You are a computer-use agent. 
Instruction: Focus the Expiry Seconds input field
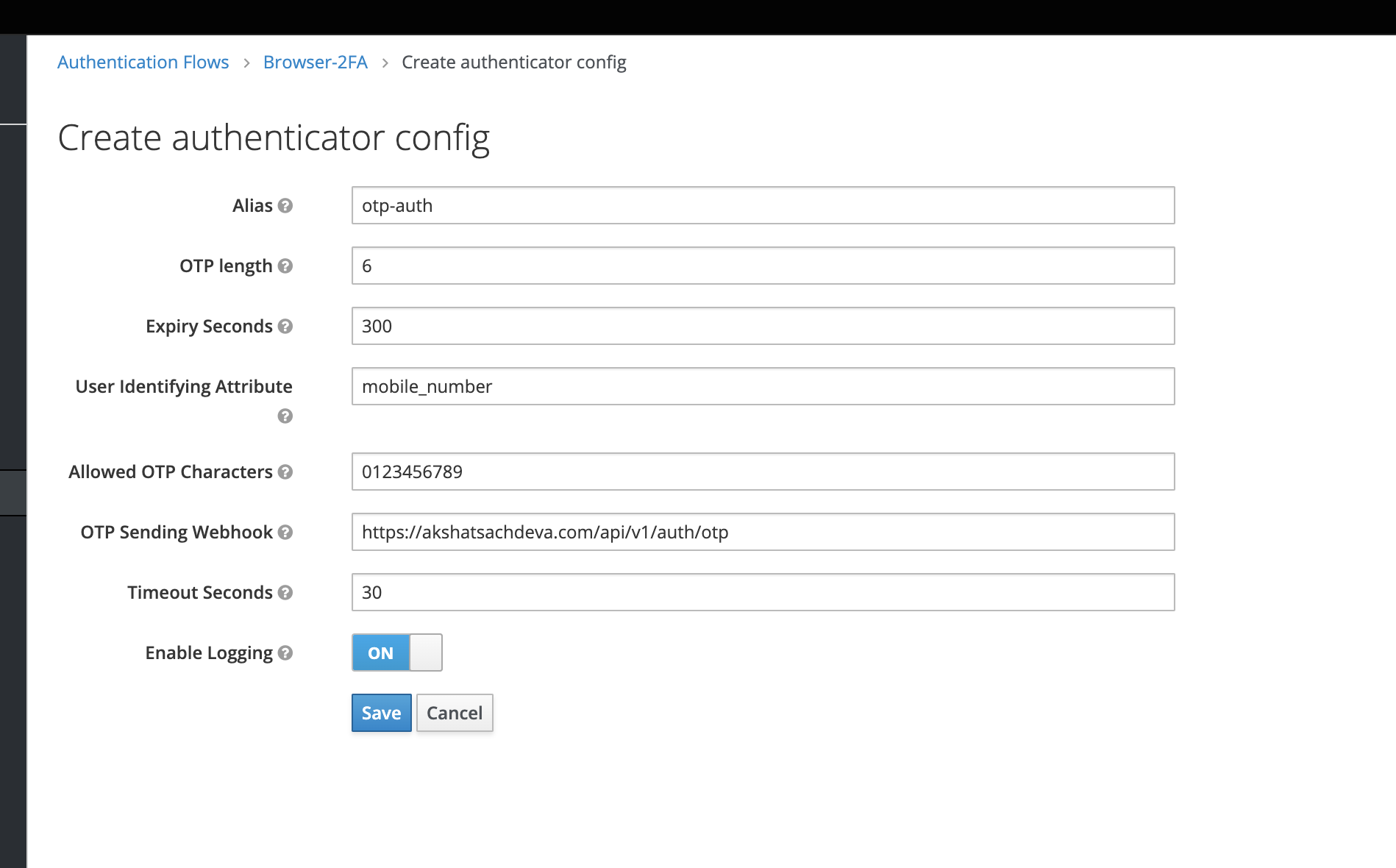763,326
